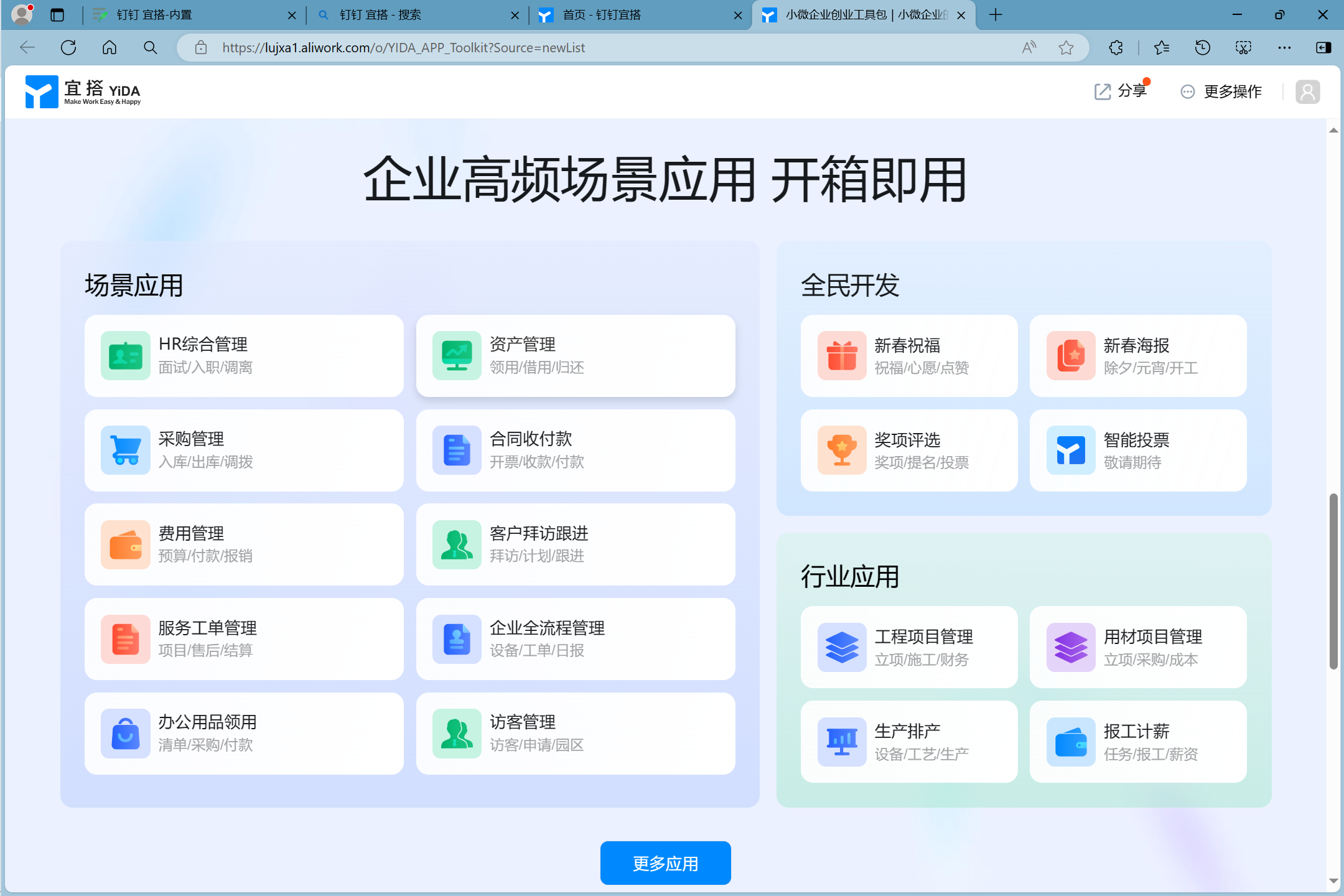This screenshot has height=896, width=1344.
Task: Click the 生产排产 chart board icon
Action: [x=842, y=742]
